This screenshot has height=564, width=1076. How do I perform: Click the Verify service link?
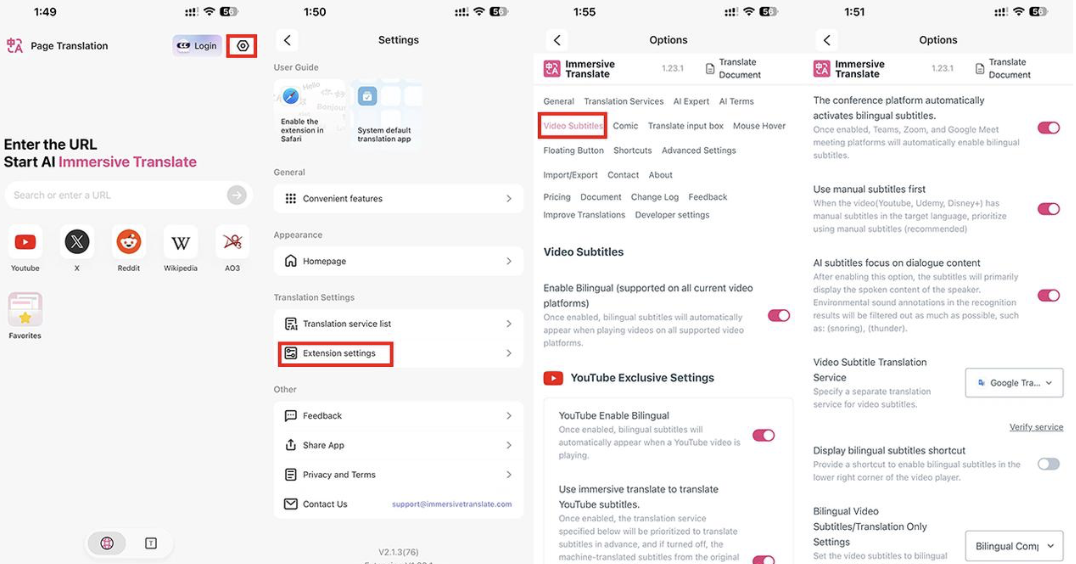pyautogui.click(x=1036, y=427)
